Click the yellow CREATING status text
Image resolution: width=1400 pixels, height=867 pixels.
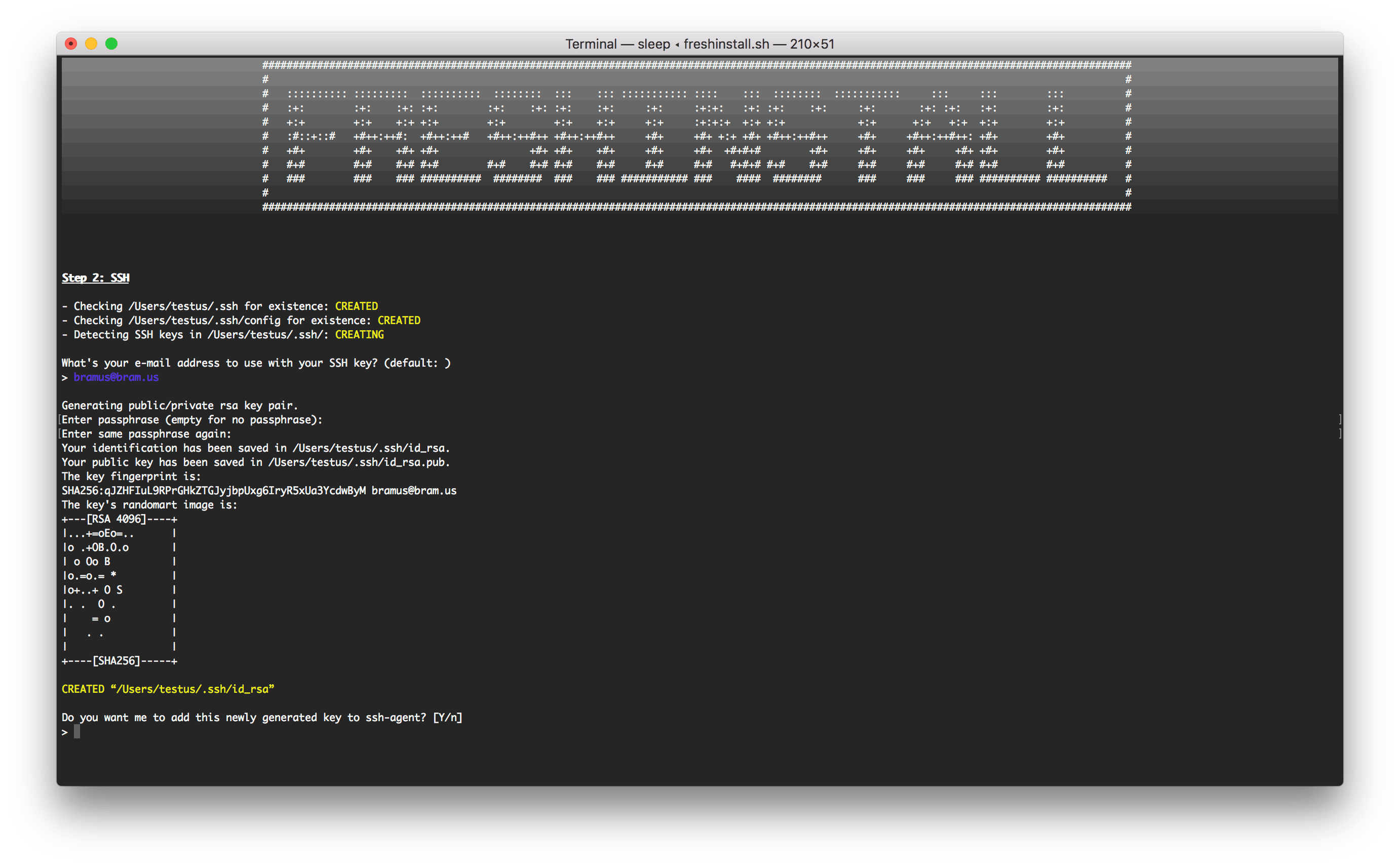tap(359, 335)
